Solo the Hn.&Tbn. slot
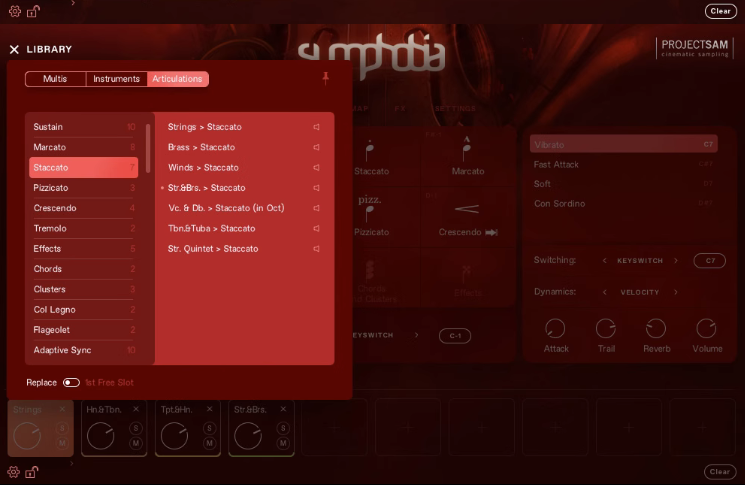Image resolution: width=745 pixels, height=485 pixels. point(136,428)
